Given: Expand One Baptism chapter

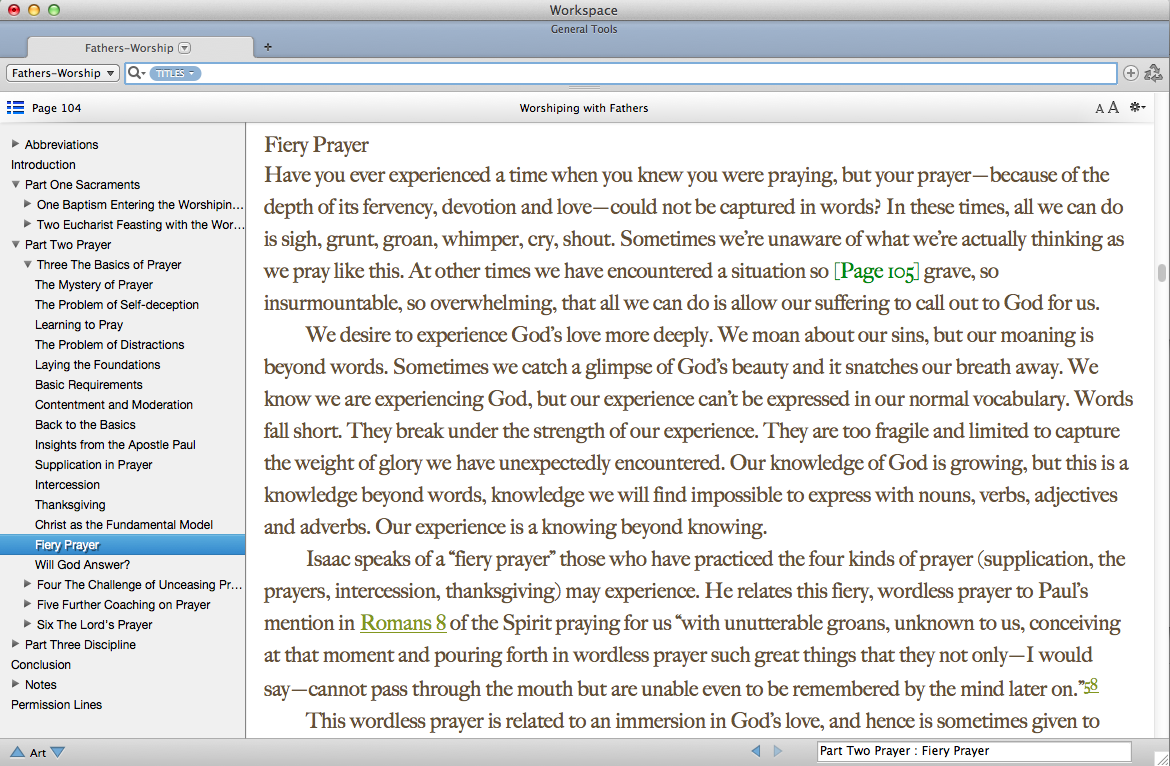Looking at the screenshot, I should click(x=28, y=204).
